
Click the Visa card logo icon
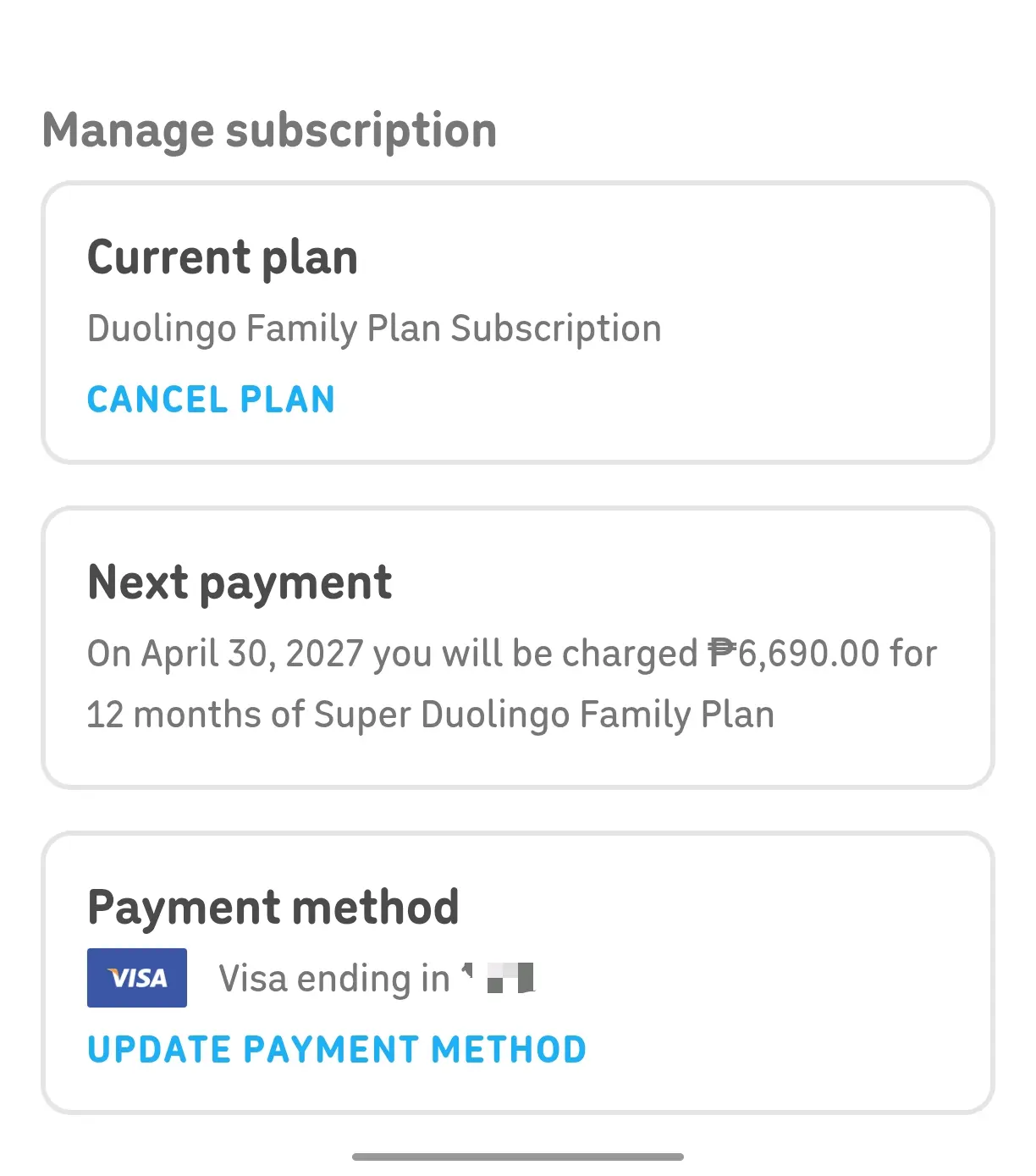[x=137, y=978]
